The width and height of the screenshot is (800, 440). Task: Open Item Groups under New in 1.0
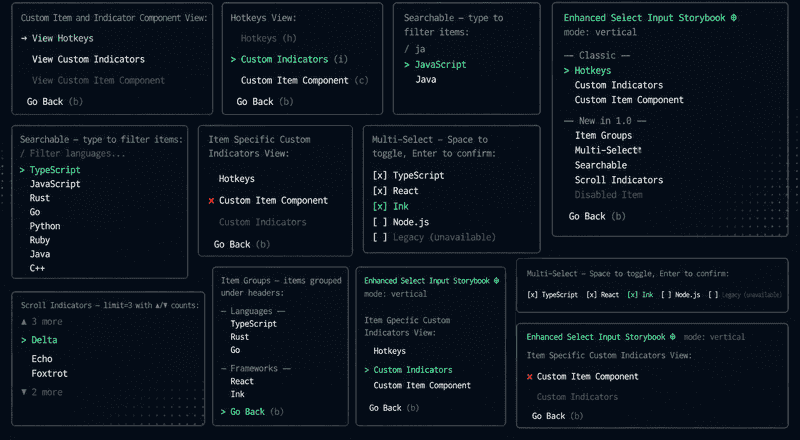[603, 136]
